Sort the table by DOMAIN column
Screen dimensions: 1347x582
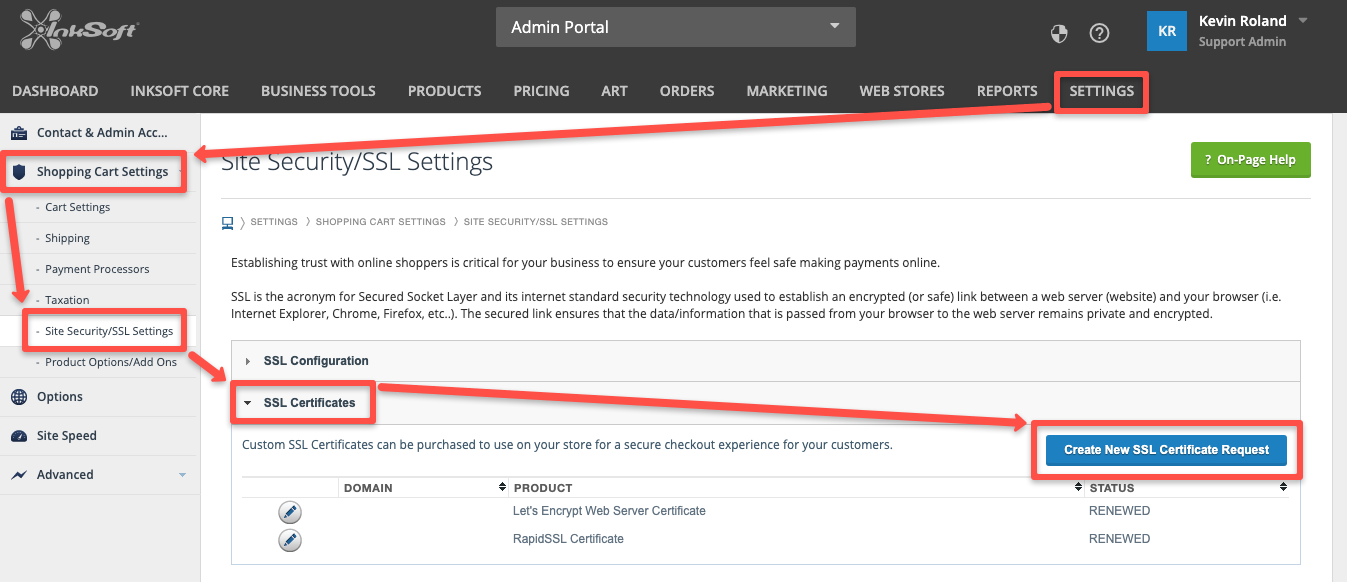coord(501,487)
